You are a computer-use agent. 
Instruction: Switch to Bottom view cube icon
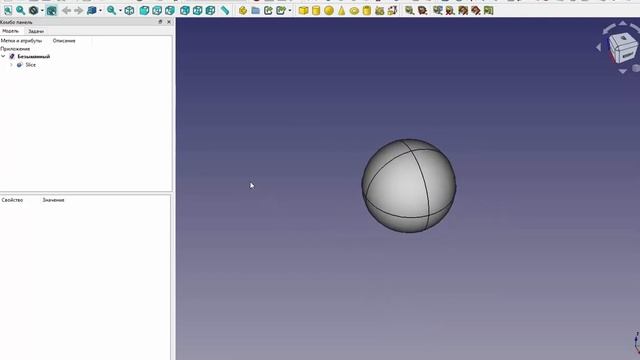[x=198, y=11]
